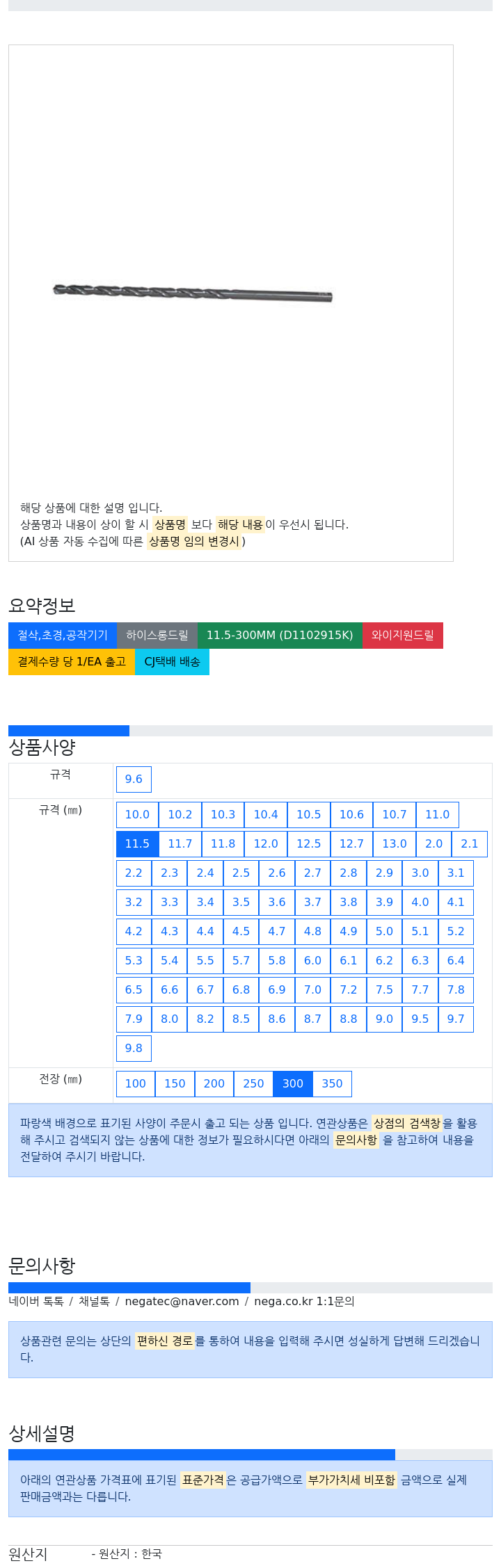Image resolution: width=501 pixels, height=1568 pixels.
Task: Select the 10.0 mm size option
Action: [x=137, y=815]
